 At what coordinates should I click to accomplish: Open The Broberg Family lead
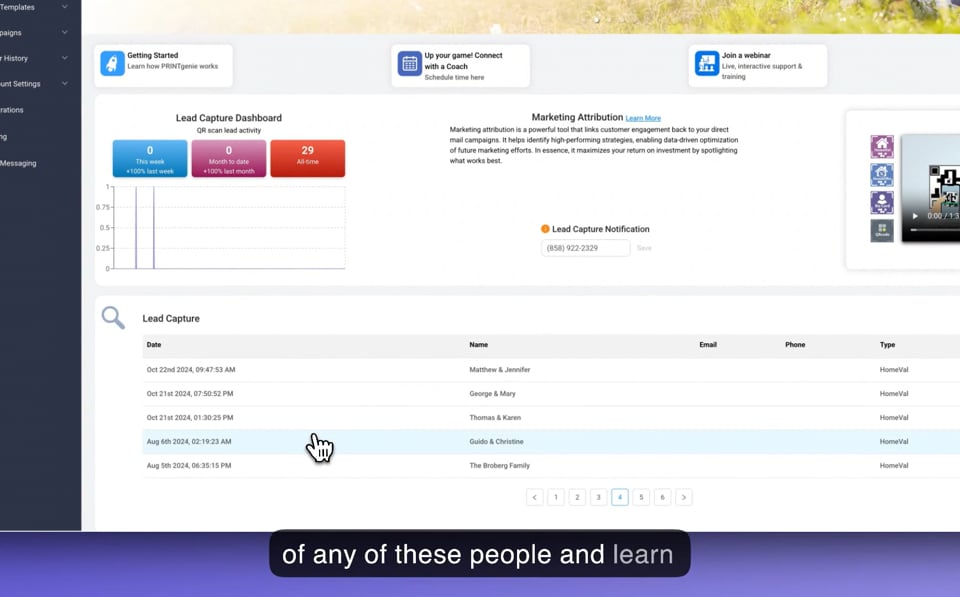500,465
